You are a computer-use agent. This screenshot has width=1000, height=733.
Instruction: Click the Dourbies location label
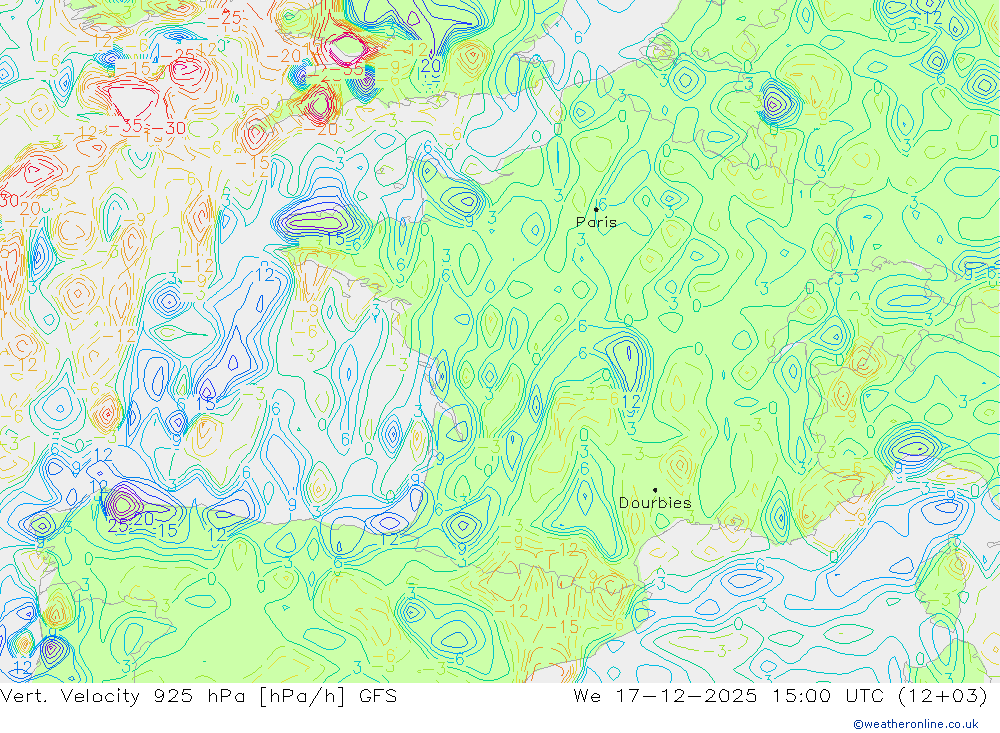pos(655,503)
